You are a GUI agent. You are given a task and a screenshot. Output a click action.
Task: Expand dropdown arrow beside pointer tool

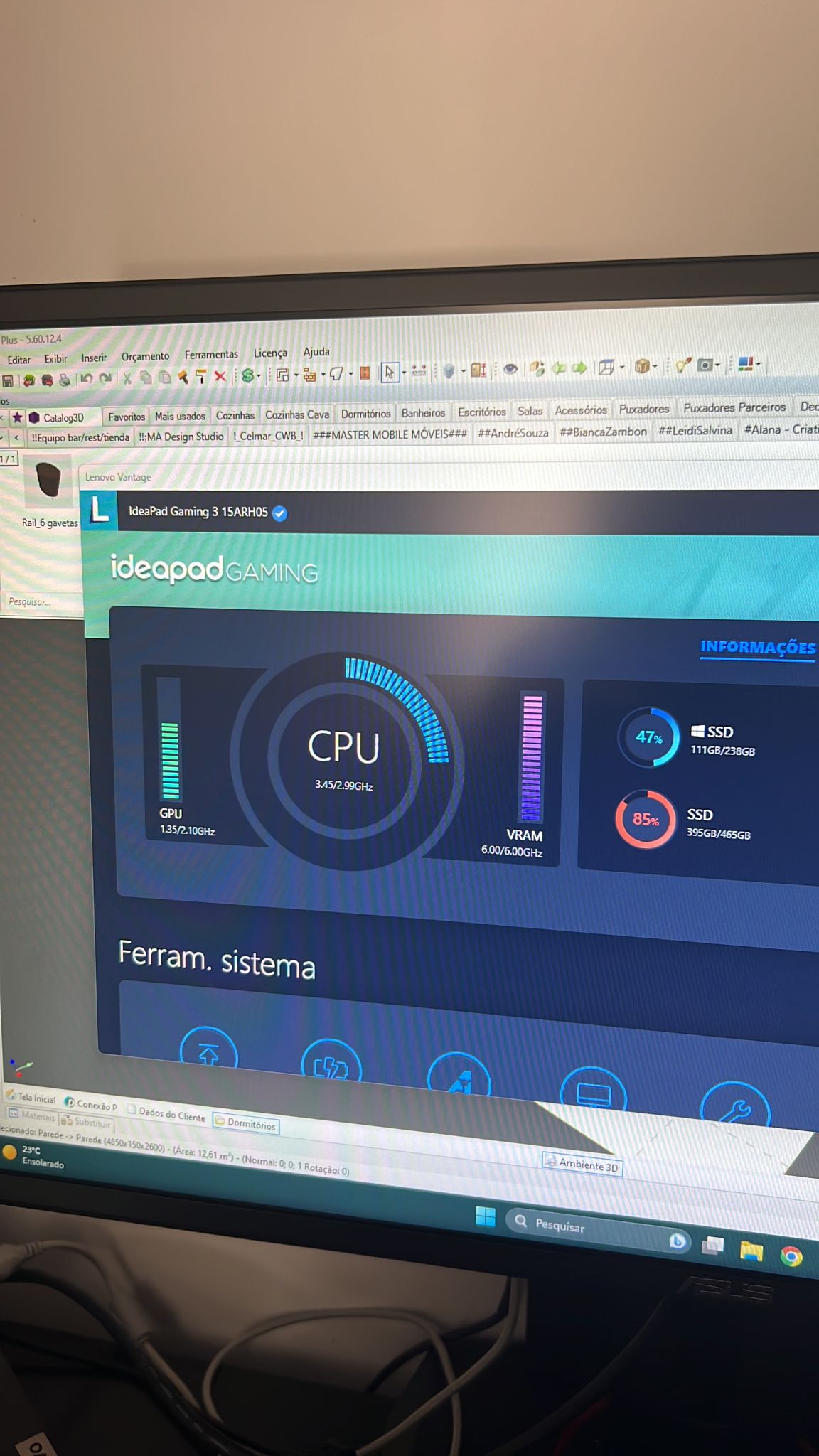pyautogui.click(x=404, y=372)
